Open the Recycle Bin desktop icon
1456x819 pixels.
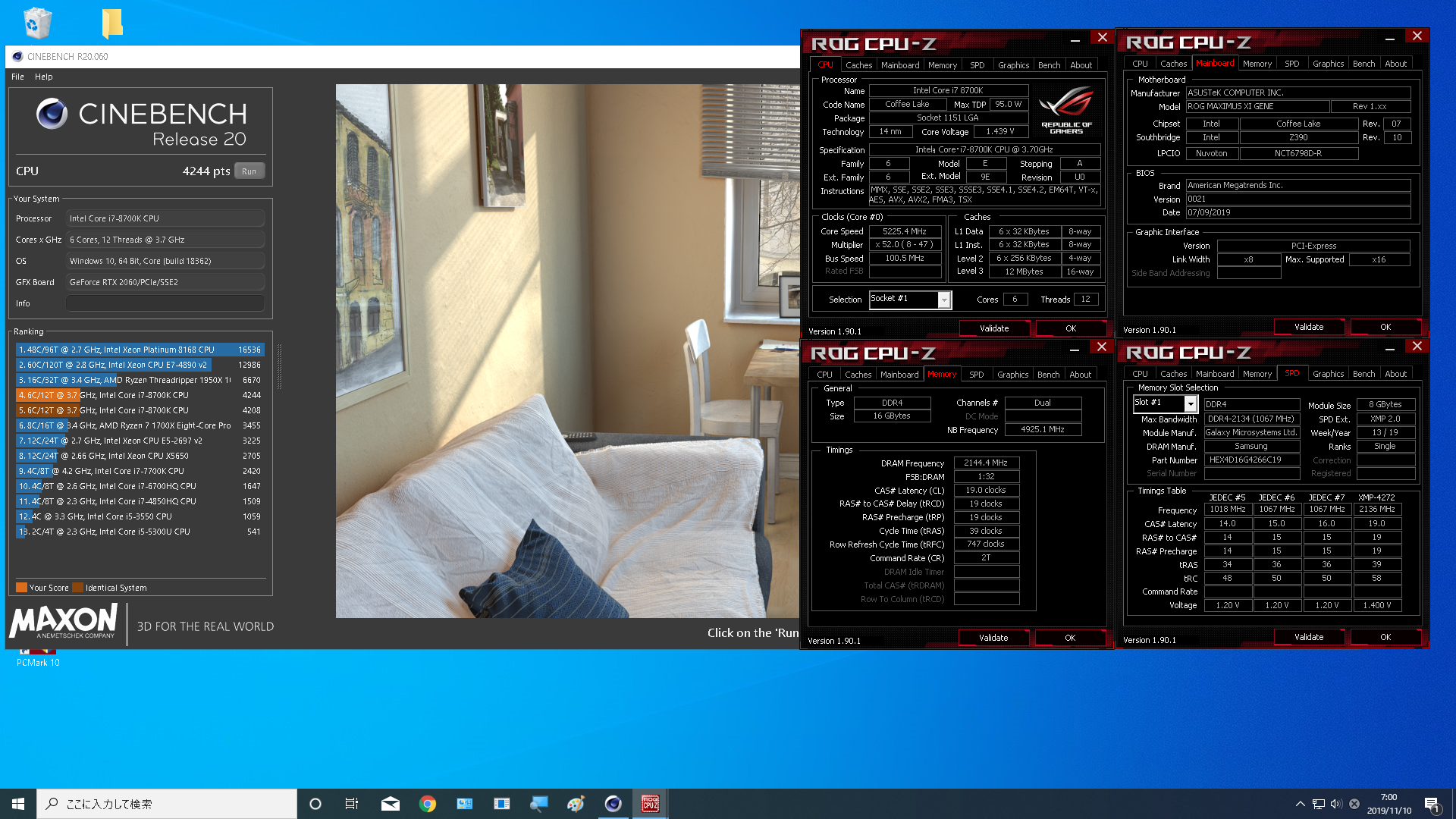click(37, 23)
